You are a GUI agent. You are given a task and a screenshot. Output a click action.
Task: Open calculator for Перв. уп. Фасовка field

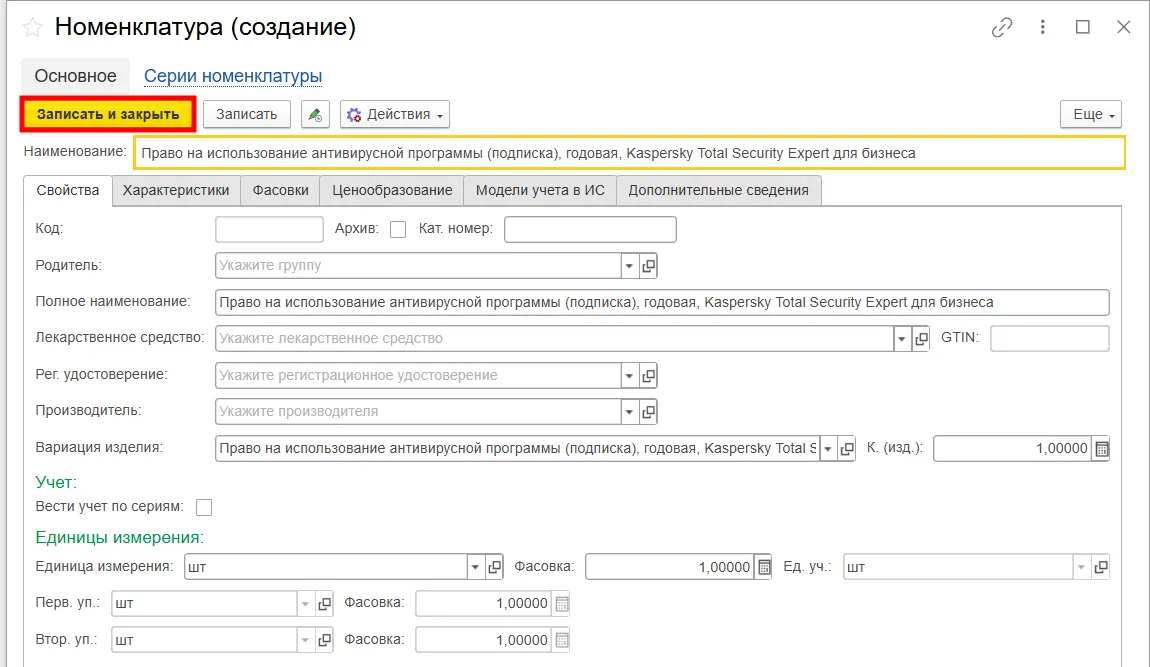tap(562, 604)
